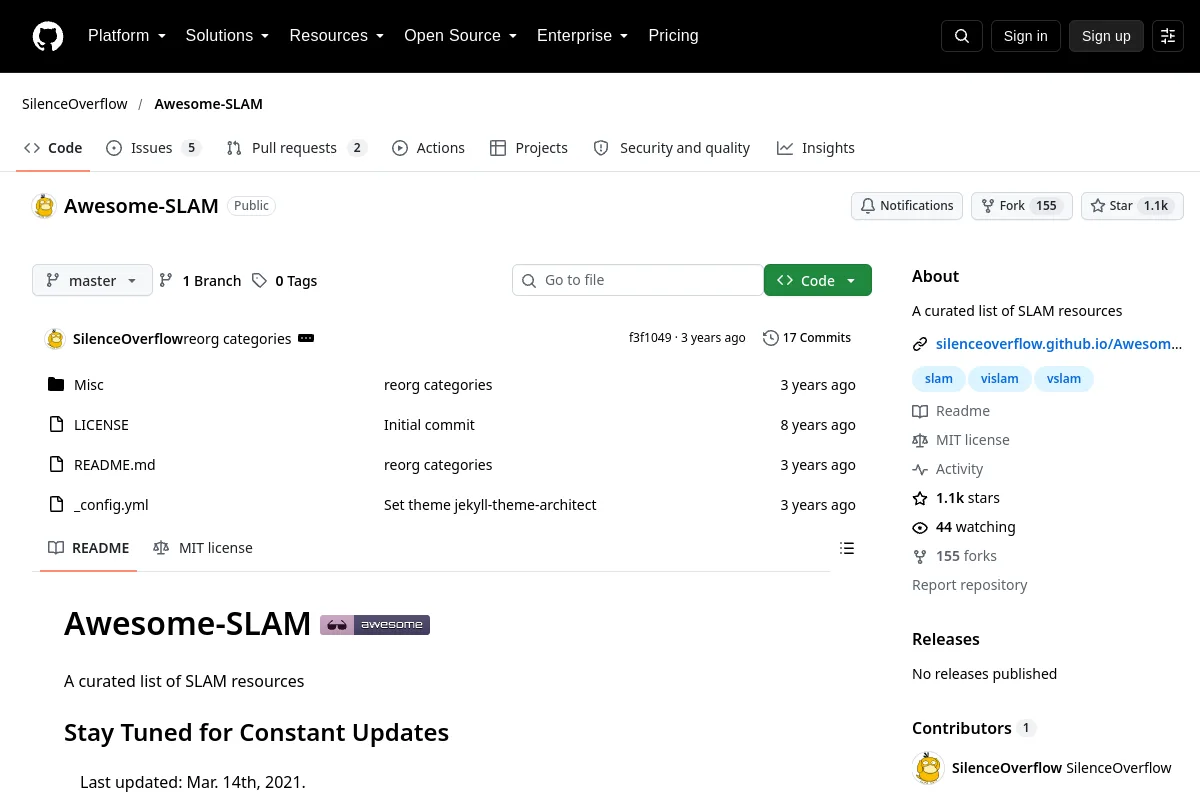1200x800 pixels.
Task: Click the awesome badge image
Action: tap(375, 625)
